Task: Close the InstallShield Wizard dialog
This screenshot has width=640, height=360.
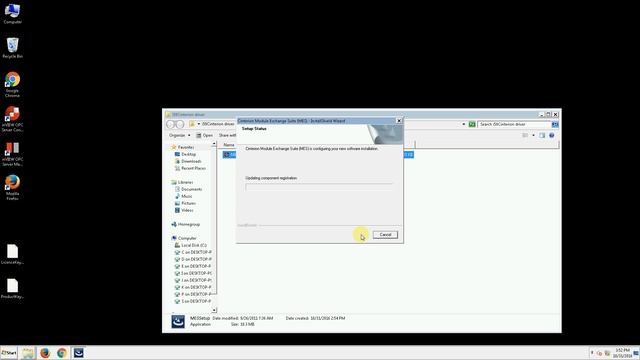Action: tap(399, 121)
